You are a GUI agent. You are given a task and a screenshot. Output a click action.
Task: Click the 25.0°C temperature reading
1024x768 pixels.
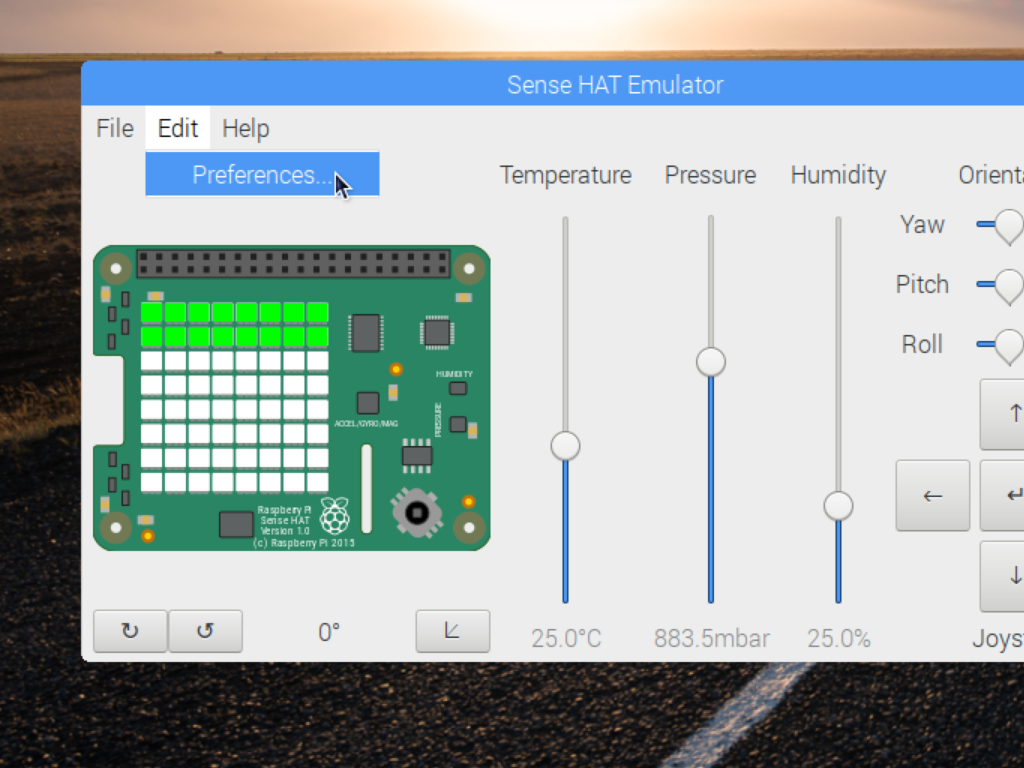pyautogui.click(x=566, y=638)
